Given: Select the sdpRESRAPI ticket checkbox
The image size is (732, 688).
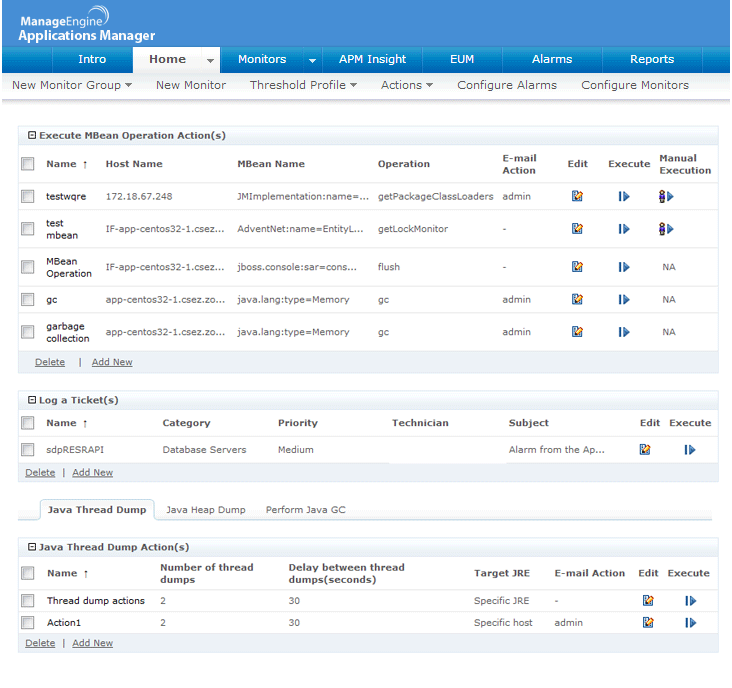Looking at the screenshot, I should coord(28,450).
